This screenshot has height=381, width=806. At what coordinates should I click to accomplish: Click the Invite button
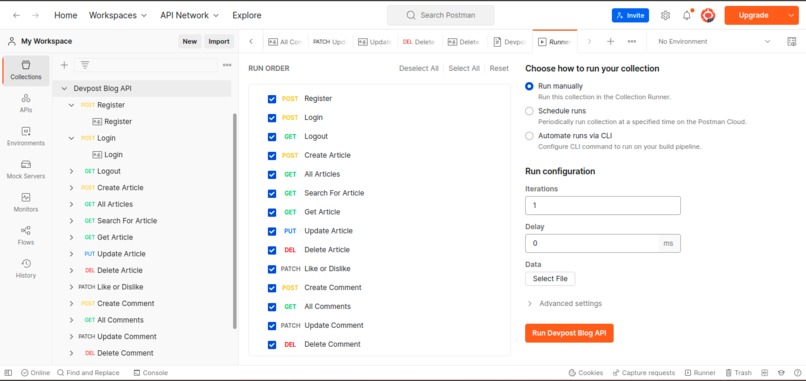tap(630, 15)
